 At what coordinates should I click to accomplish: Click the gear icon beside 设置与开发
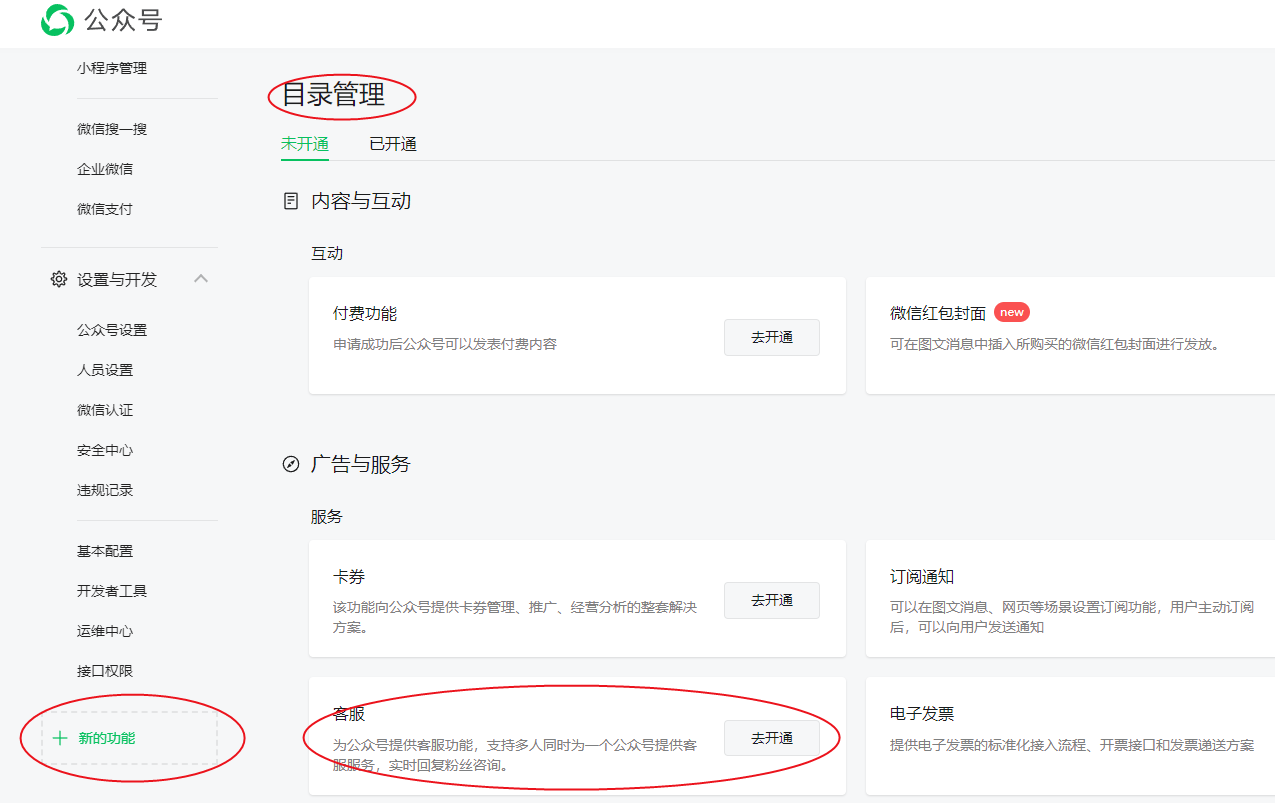59,279
